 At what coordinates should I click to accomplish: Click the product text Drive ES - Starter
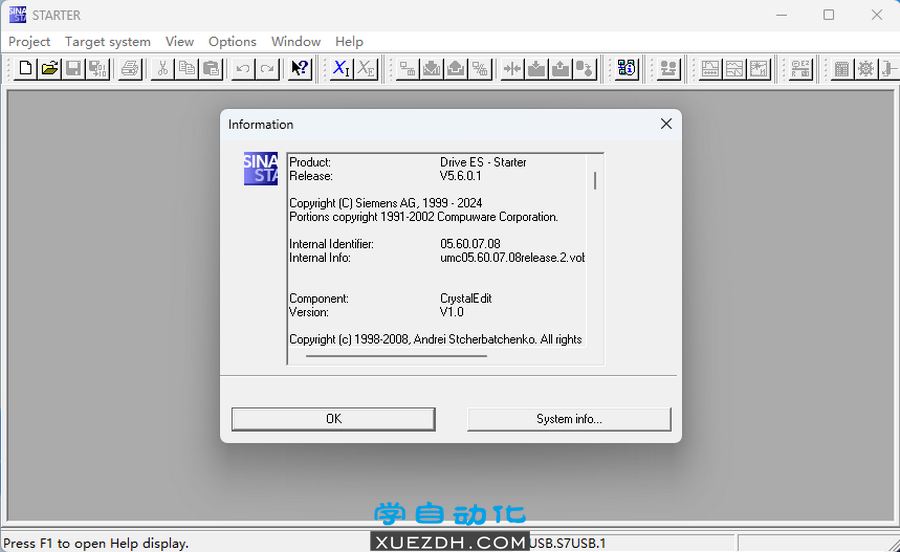[x=483, y=162]
